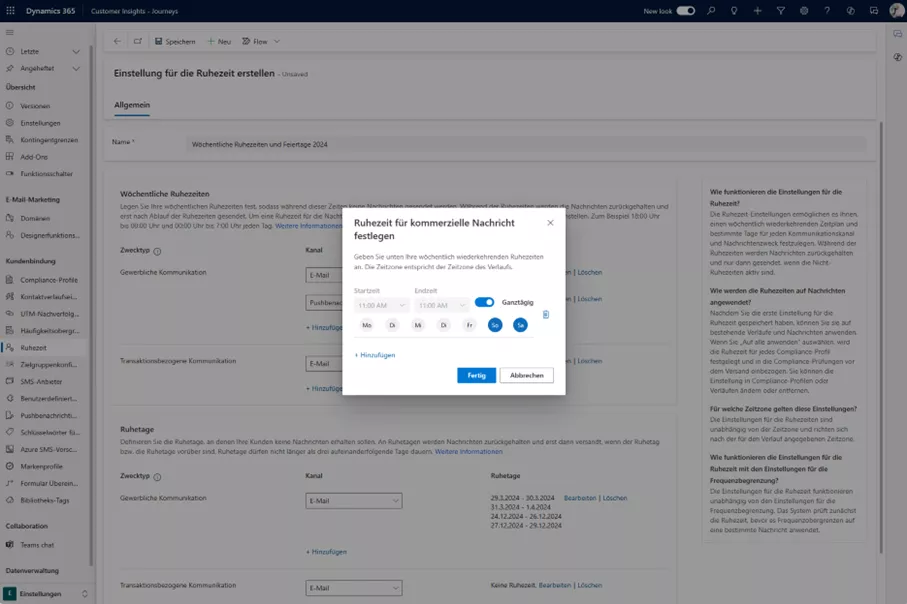Toggle the New look switch
The height and width of the screenshot is (604, 907).
685,11
